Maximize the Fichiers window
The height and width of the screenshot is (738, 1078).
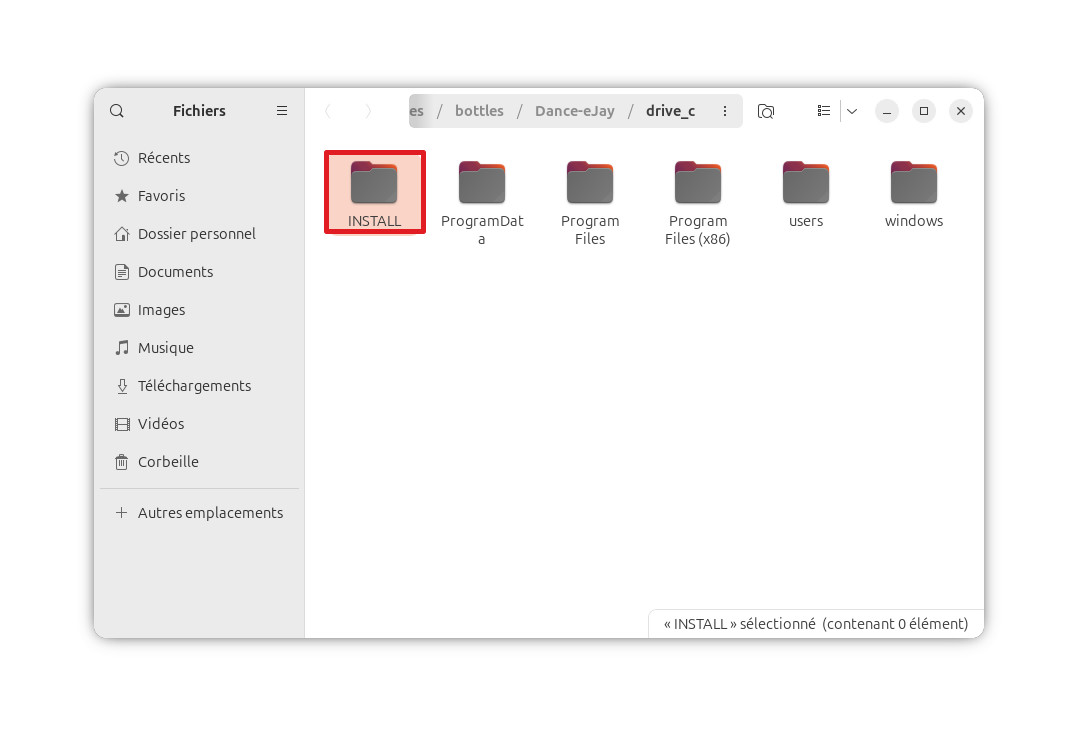924,111
